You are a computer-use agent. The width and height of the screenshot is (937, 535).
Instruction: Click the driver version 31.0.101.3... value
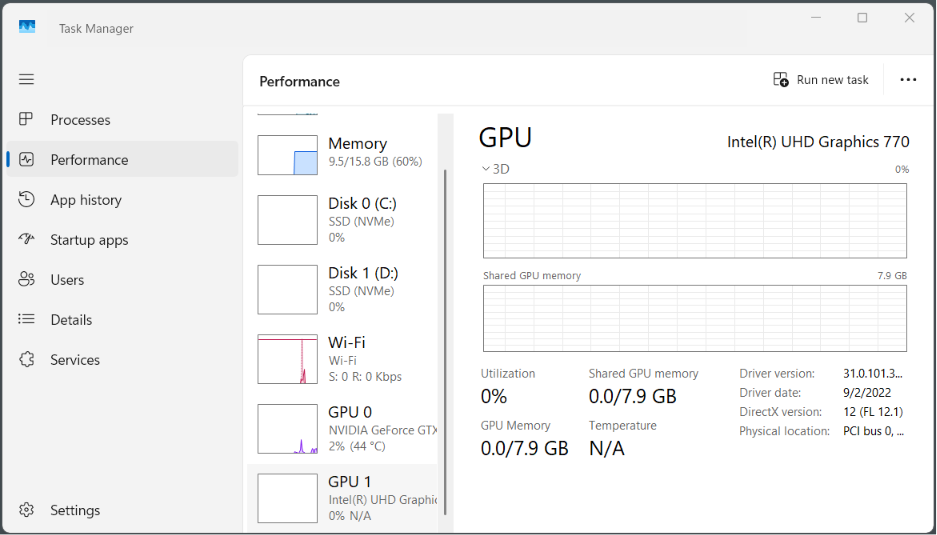click(873, 374)
